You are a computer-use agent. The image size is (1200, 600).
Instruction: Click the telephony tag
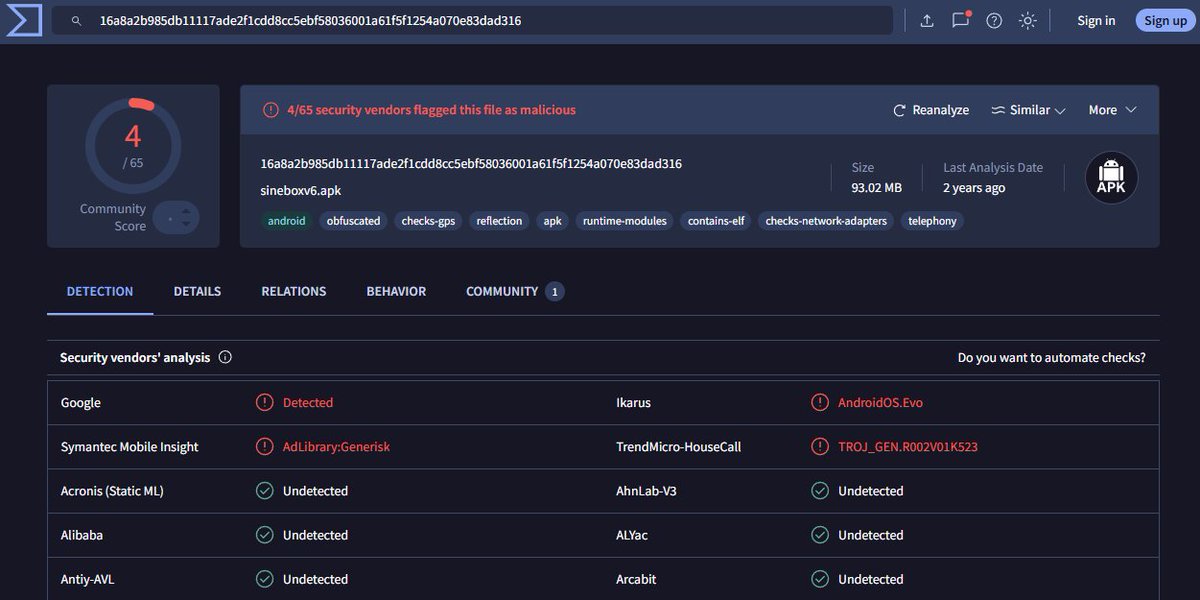(x=932, y=221)
